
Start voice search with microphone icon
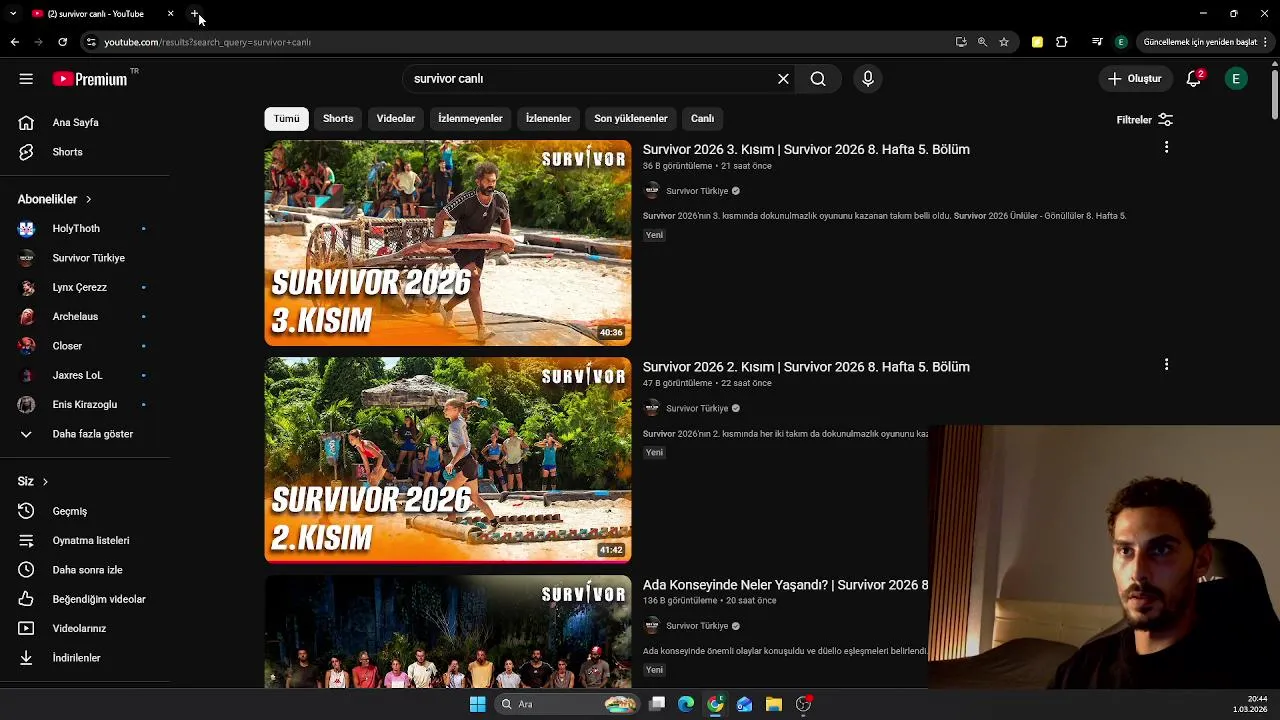click(x=867, y=79)
